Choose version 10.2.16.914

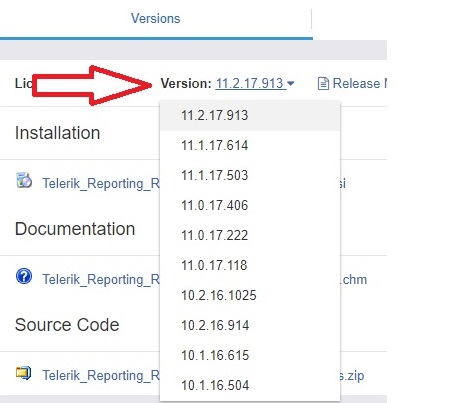point(250,326)
